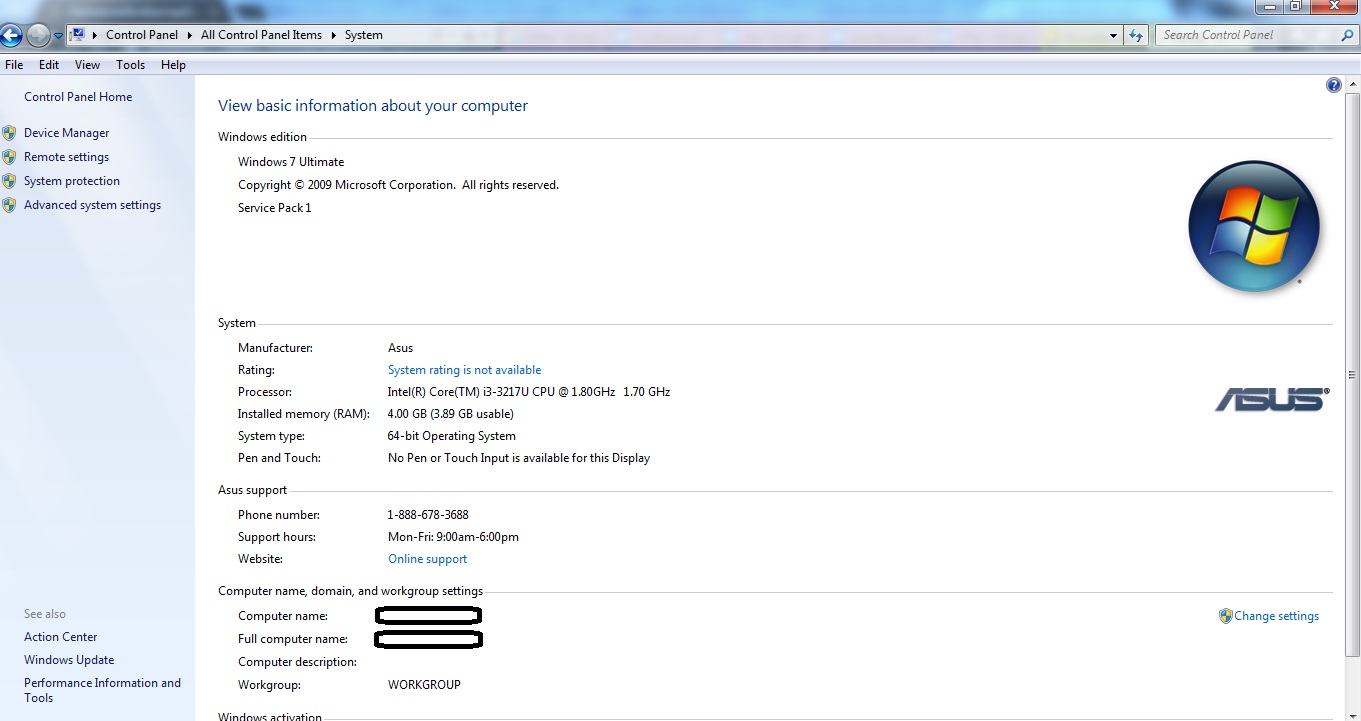The width and height of the screenshot is (1361, 721).
Task: Expand the arrow after Control Panel breadcrumb
Action: coord(190,35)
